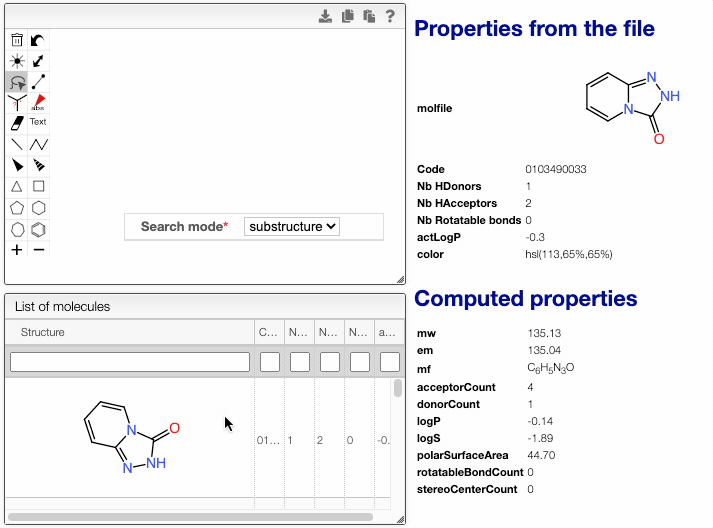Undo the last drawing action
The height and width of the screenshot is (528, 713).
click(38, 40)
